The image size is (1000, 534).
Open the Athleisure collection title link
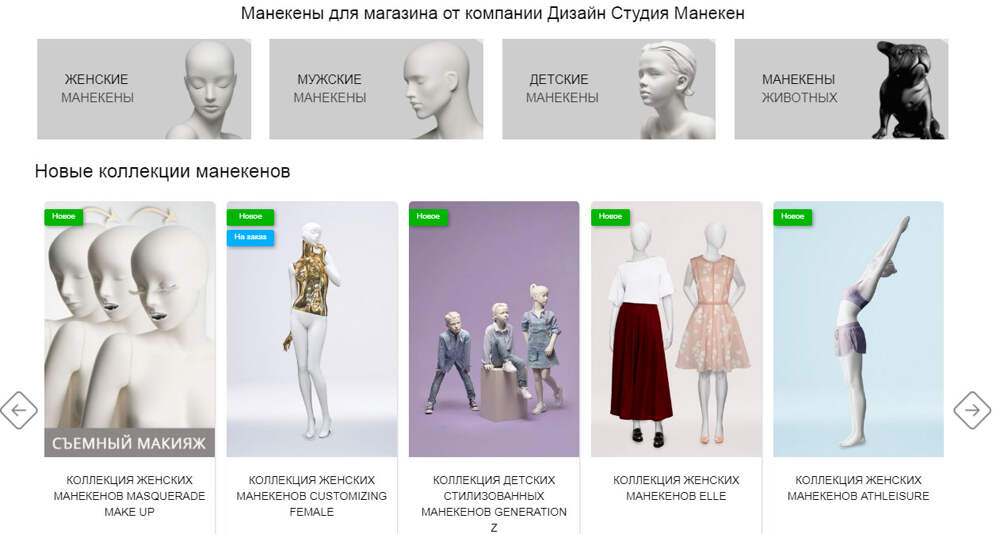click(x=858, y=488)
